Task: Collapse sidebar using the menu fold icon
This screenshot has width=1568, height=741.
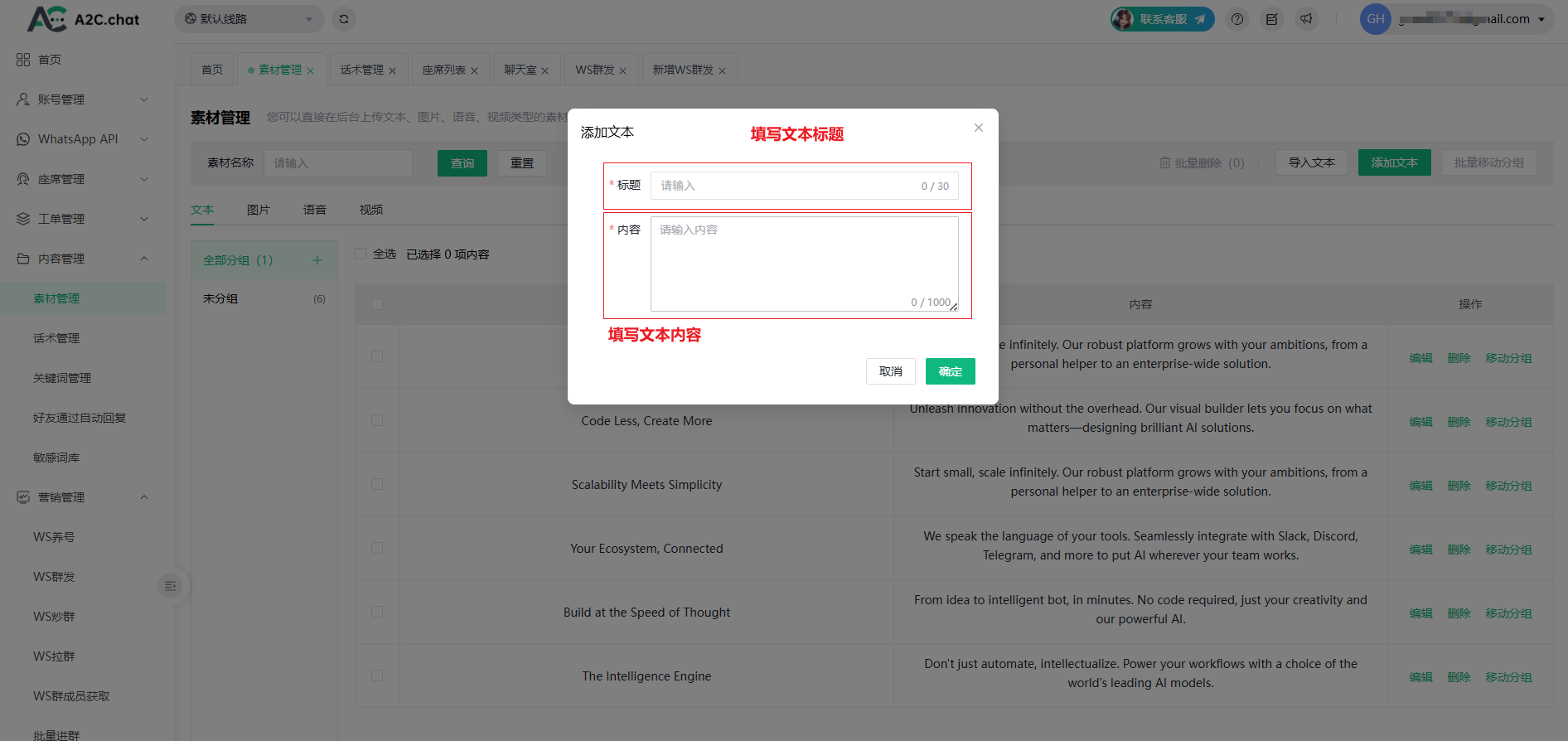Action: pyautogui.click(x=170, y=586)
